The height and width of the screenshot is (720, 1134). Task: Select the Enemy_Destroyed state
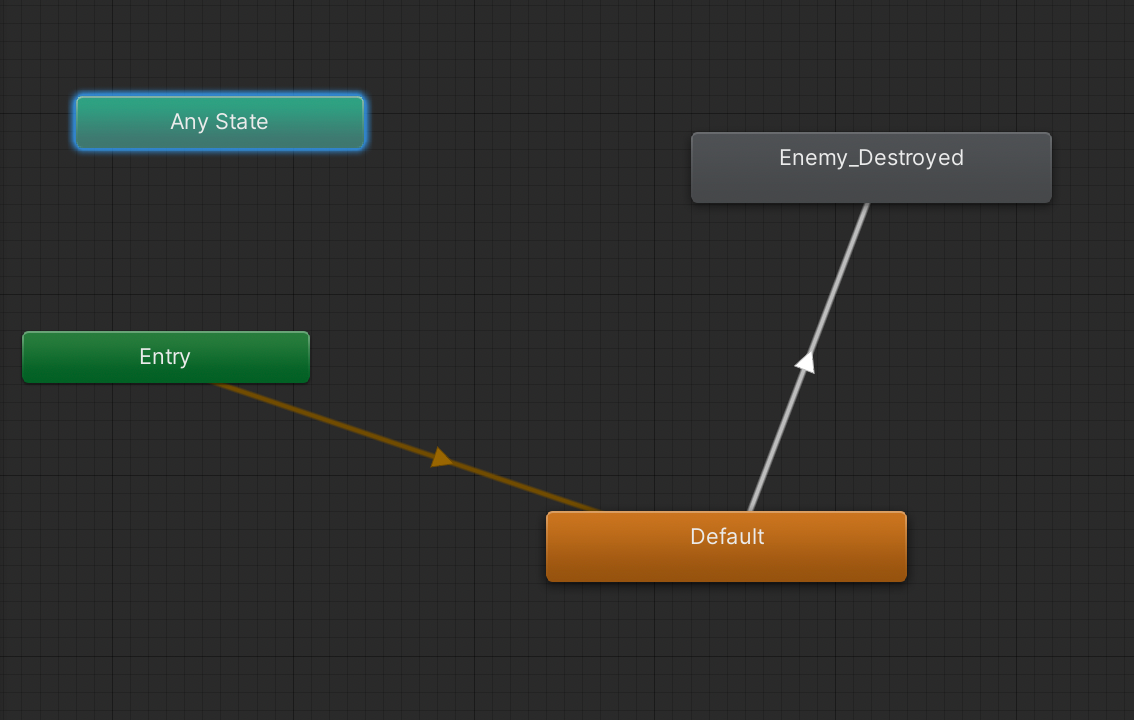pos(870,167)
